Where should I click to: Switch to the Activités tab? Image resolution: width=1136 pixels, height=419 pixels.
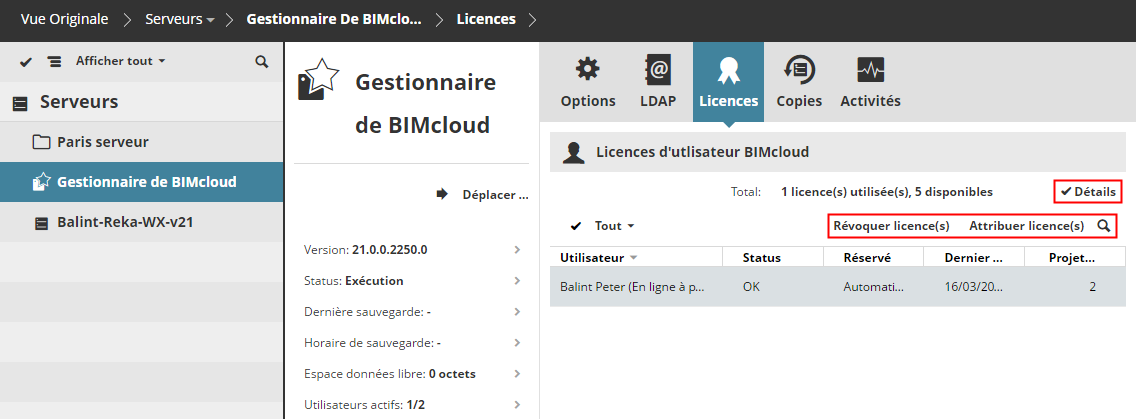[x=870, y=82]
